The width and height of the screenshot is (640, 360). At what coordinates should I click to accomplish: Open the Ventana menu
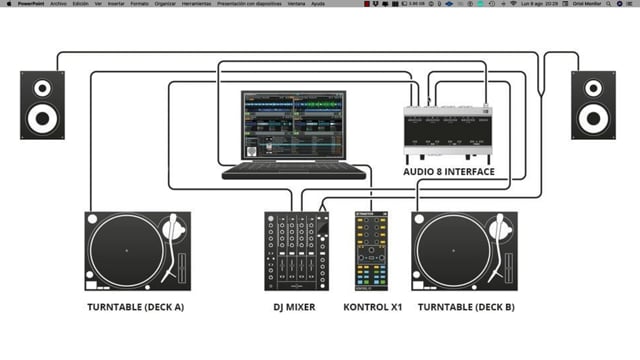pos(296,4)
